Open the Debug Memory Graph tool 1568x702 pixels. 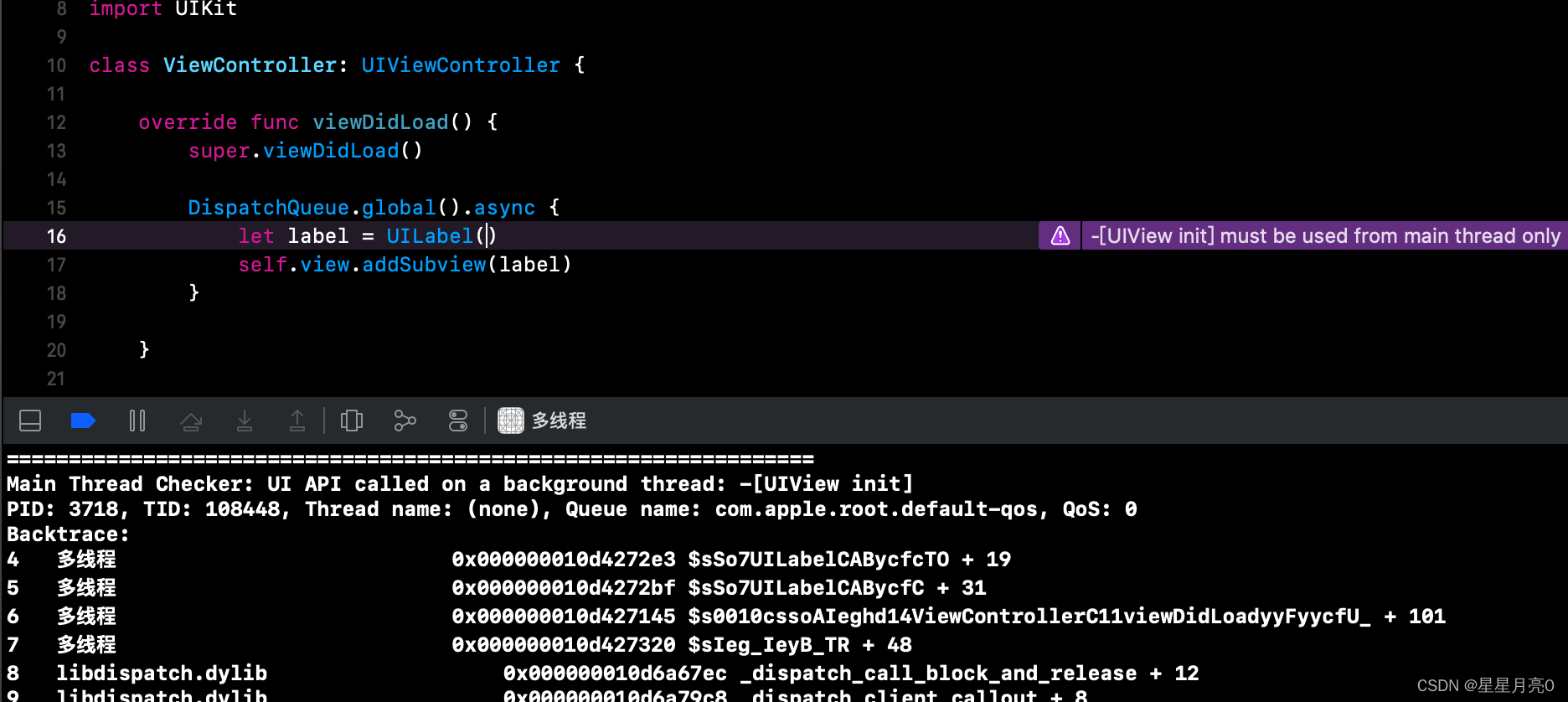[x=405, y=421]
